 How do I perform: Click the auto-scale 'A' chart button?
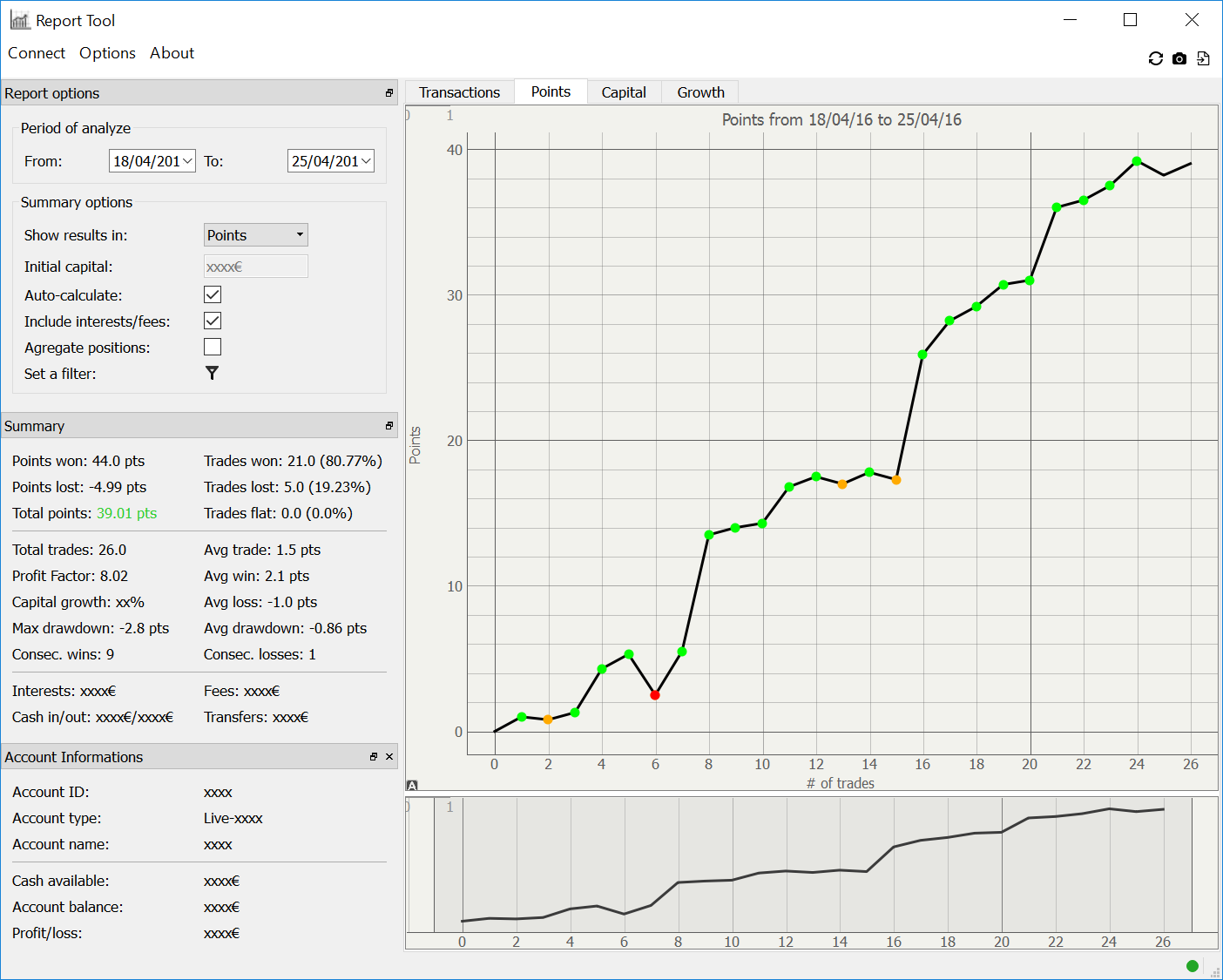tap(412, 786)
